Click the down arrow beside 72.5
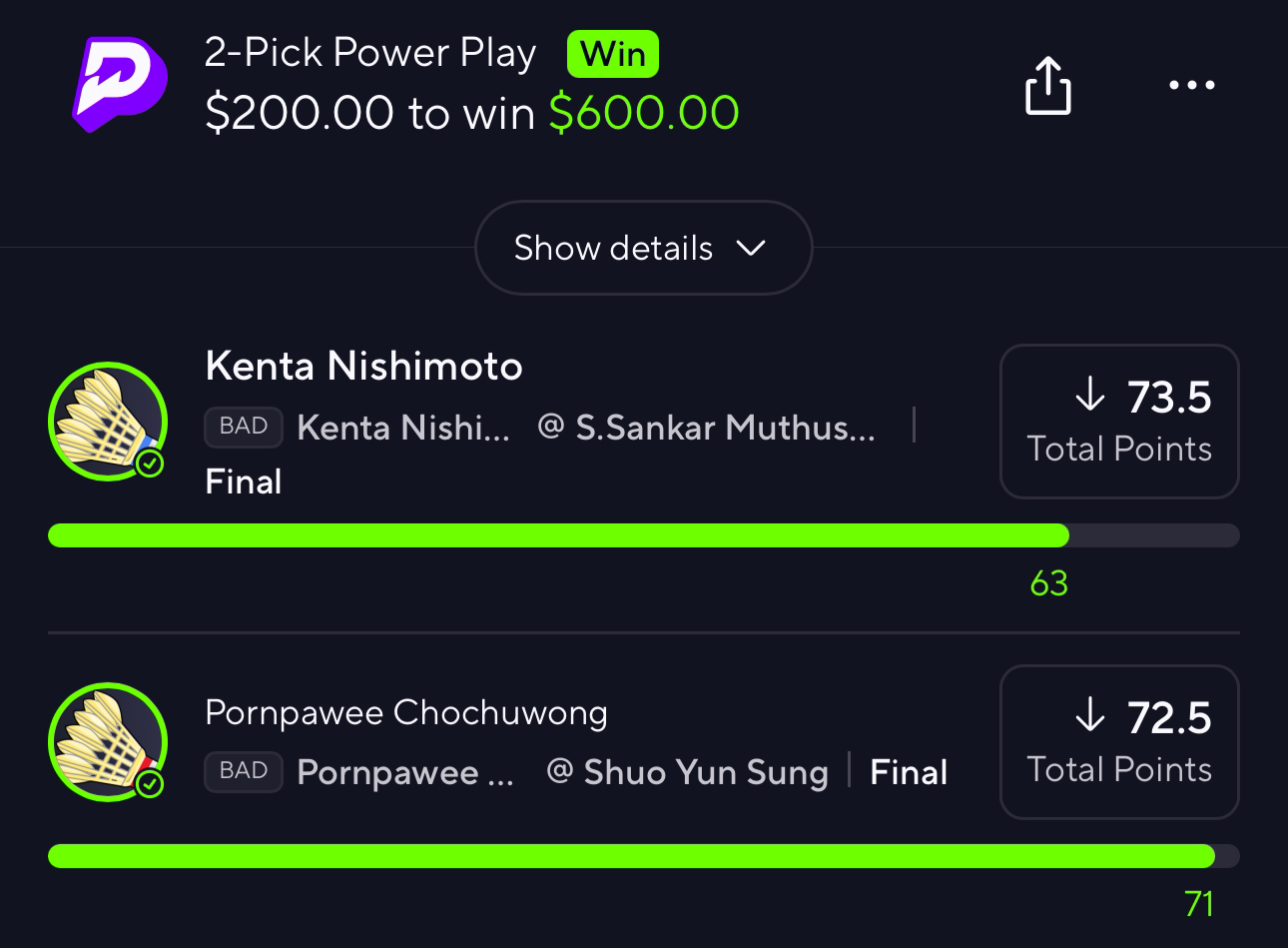 (1090, 716)
